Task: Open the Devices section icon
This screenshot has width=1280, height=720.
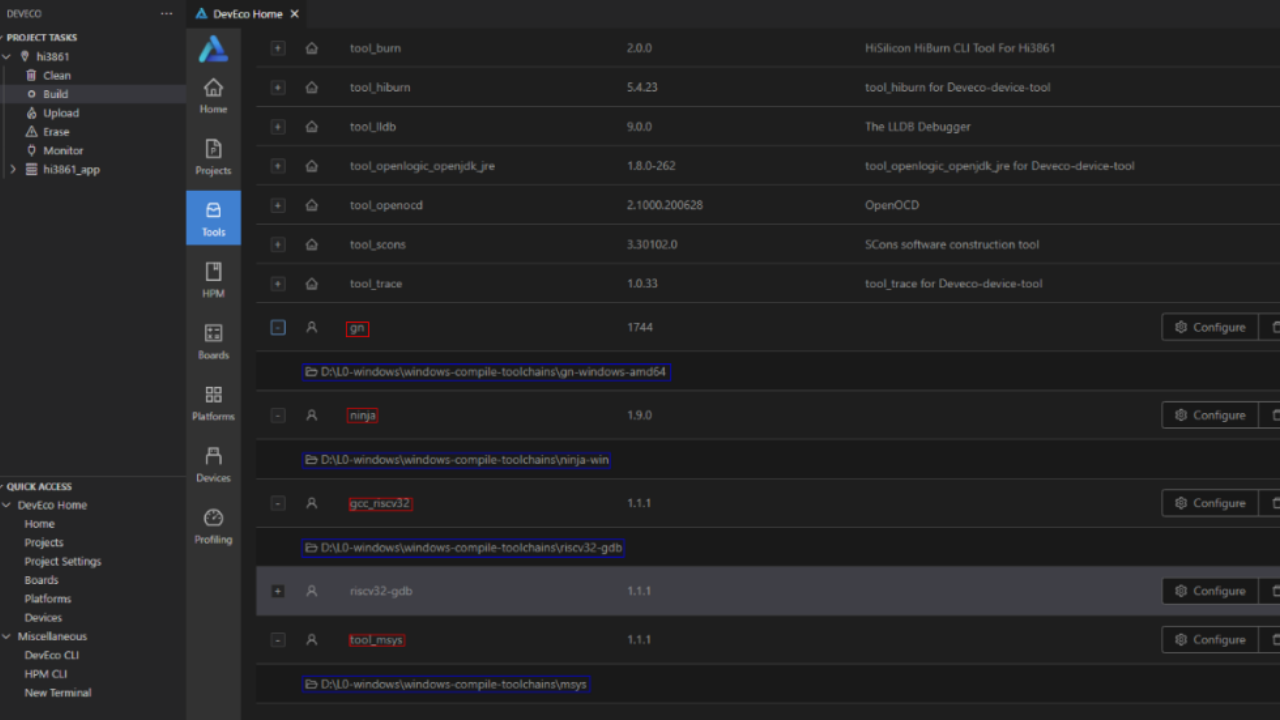Action: tap(213, 464)
